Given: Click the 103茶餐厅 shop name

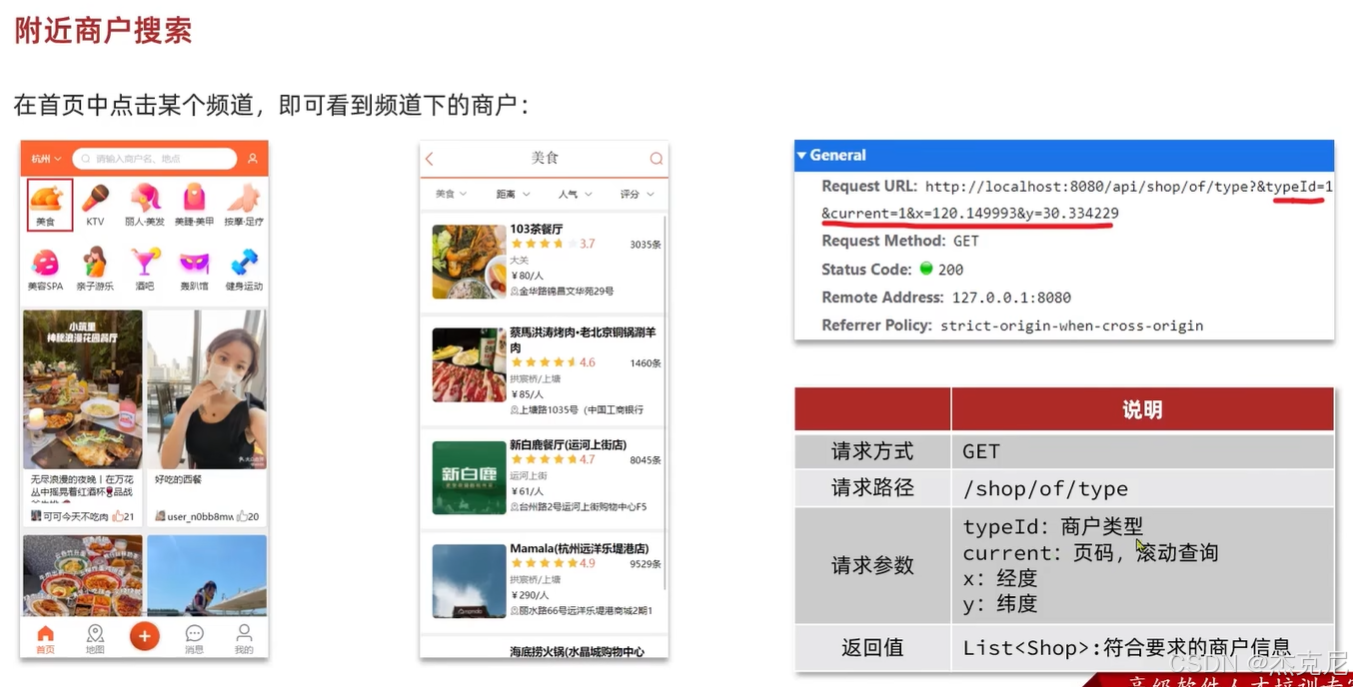Looking at the screenshot, I should (536, 229).
